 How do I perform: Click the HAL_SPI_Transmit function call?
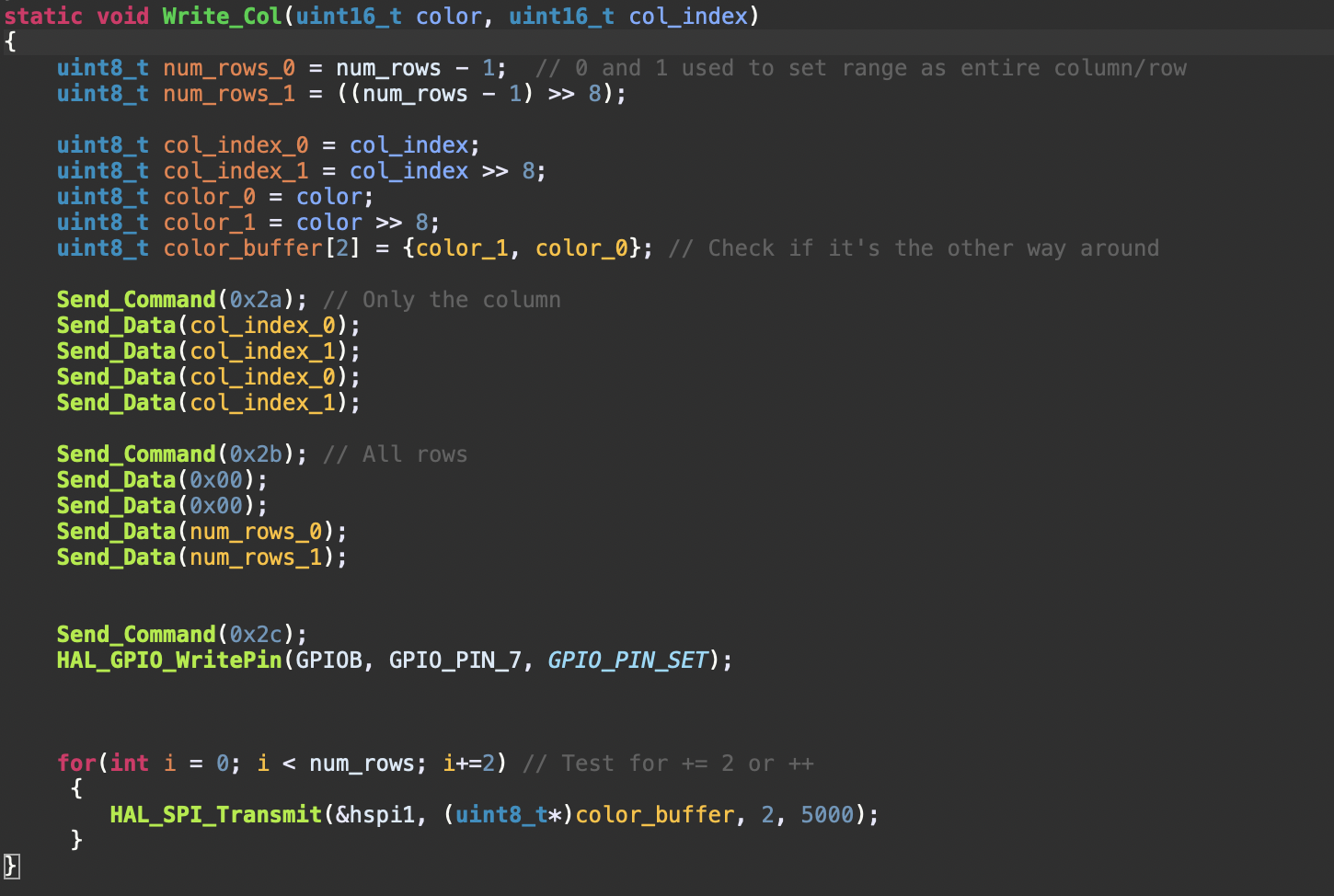tap(215, 815)
